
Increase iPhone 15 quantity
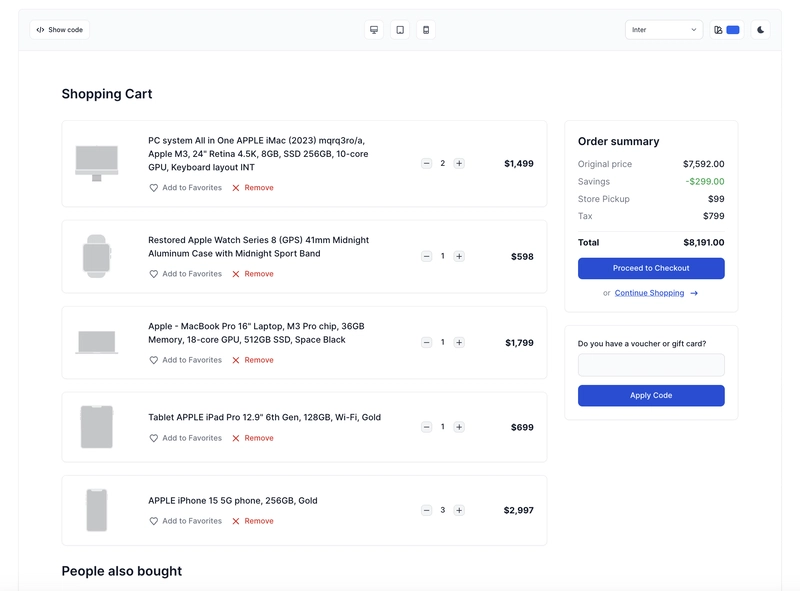tap(459, 510)
